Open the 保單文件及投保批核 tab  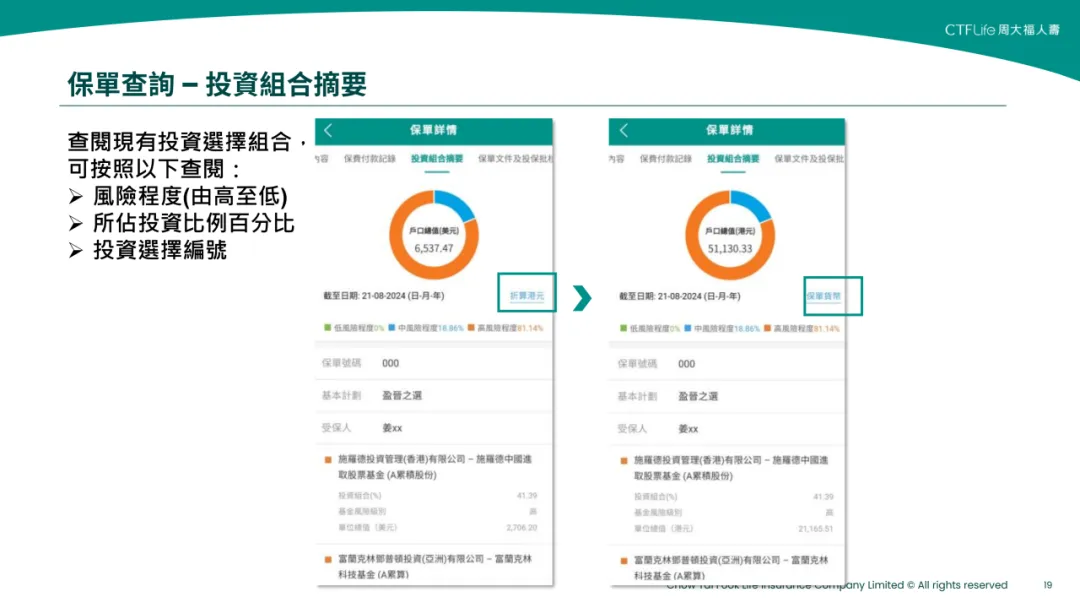(514, 158)
